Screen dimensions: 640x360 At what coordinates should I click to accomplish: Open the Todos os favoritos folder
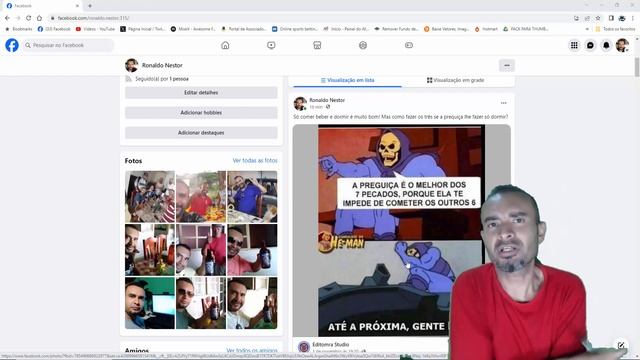pos(616,29)
